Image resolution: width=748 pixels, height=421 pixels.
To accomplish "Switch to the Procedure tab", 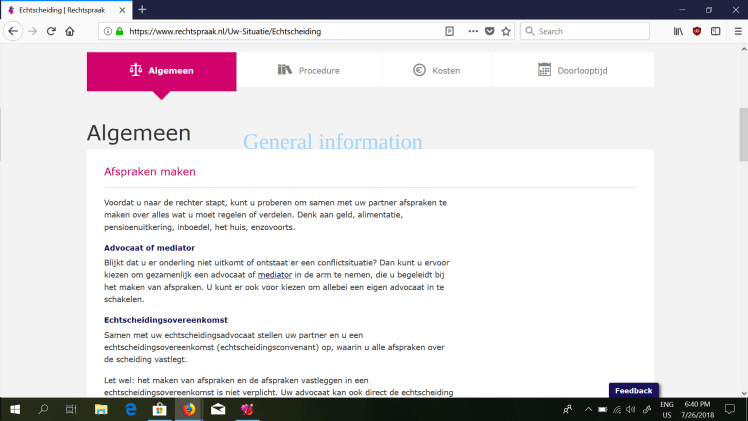I will [x=308, y=71].
